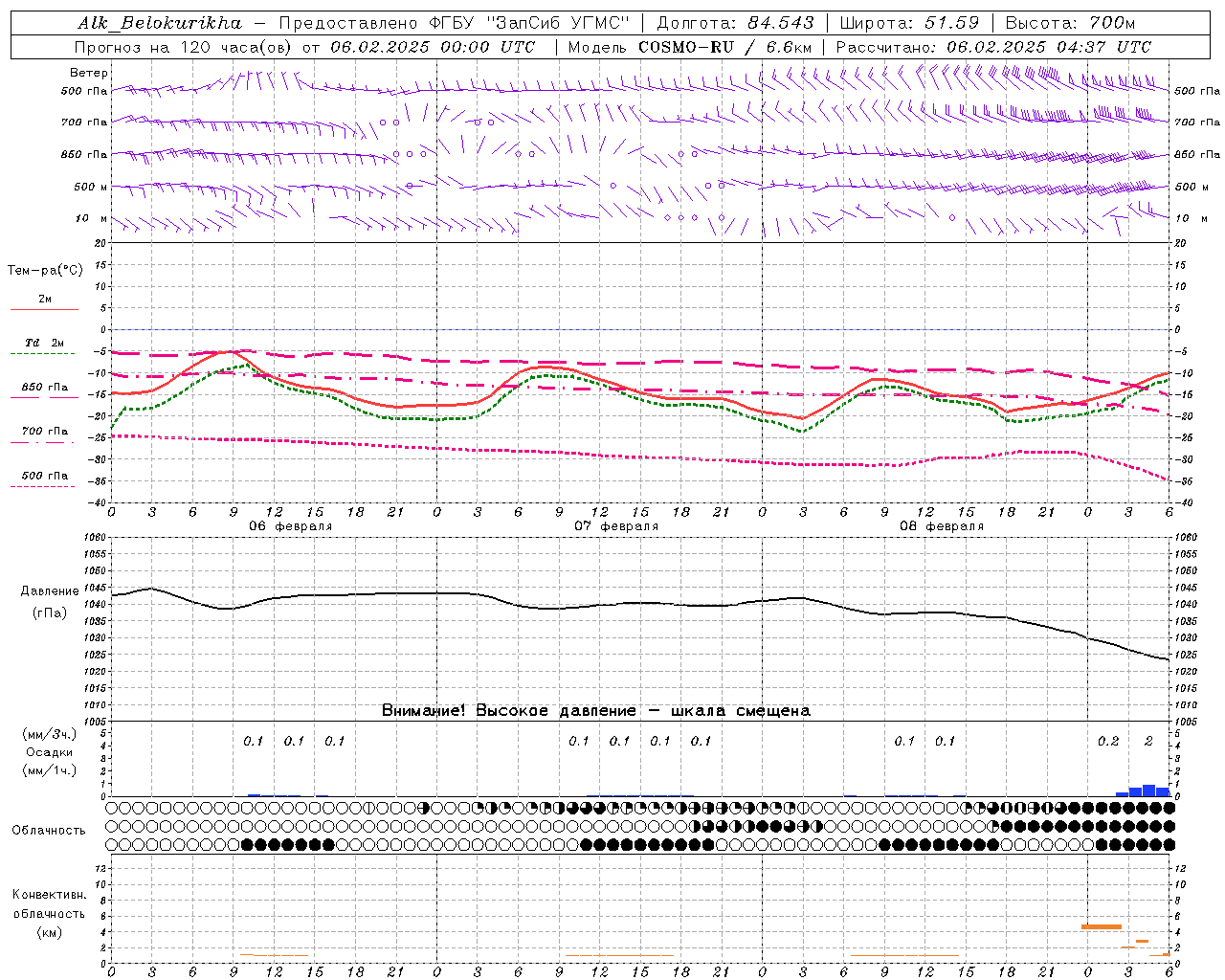Click the (мм/1ч.) precipitation unit label
This screenshot has width=1225, height=980.
pos(50,770)
